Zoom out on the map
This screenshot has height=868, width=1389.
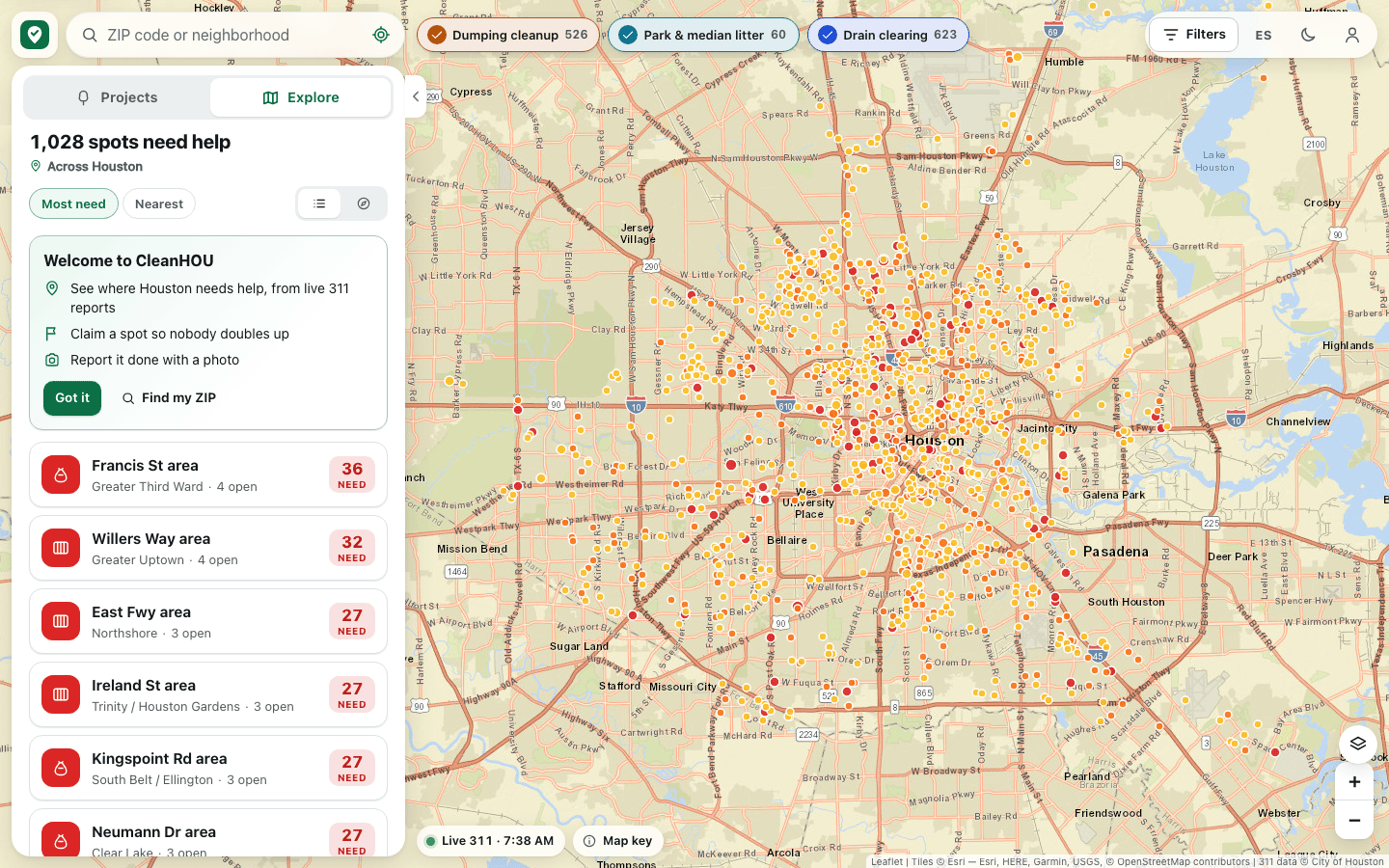[1354, 820]
